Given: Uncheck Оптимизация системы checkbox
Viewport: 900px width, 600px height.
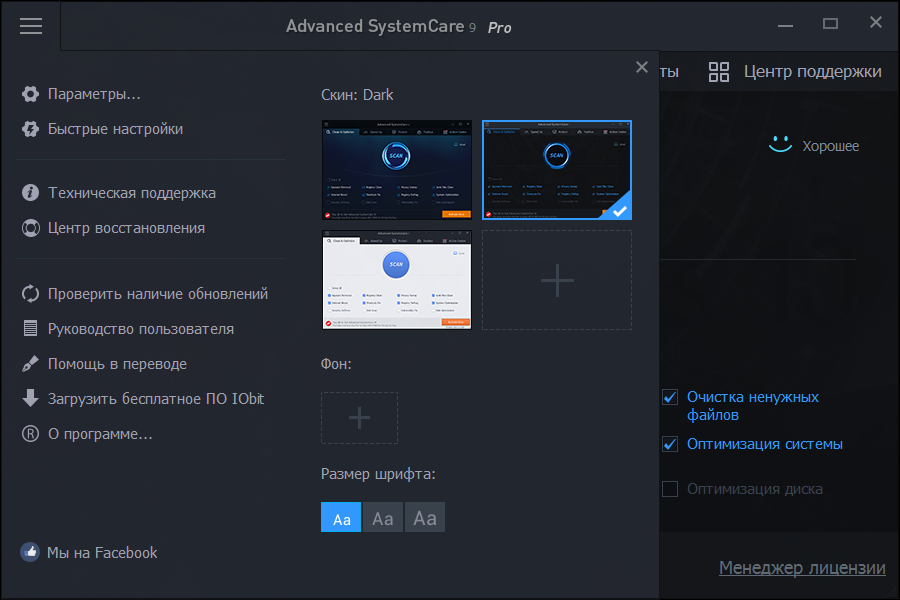Looking at the screenshot, I should tap(670, 444).
